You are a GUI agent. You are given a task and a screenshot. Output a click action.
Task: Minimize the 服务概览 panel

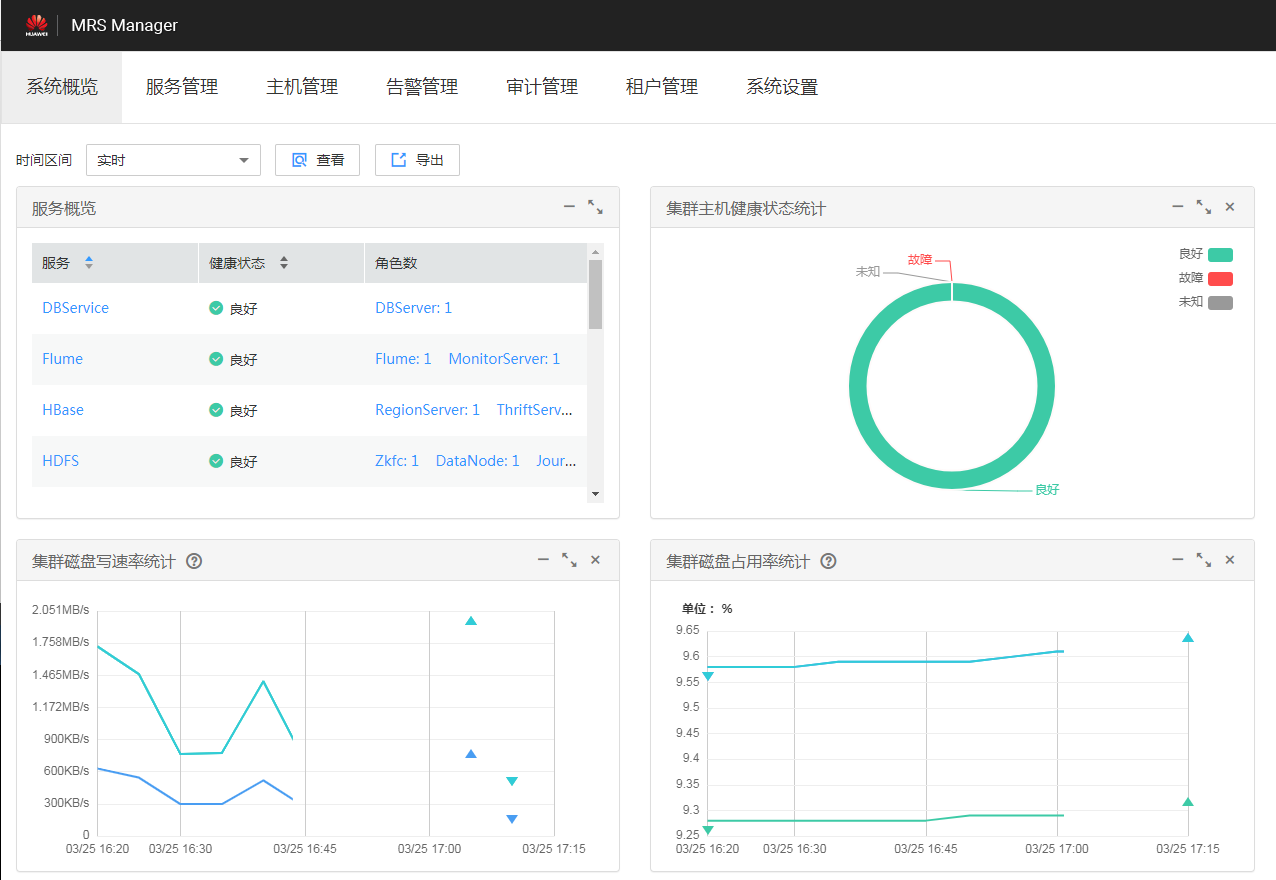pyautogui.click(x=569, y=207)
